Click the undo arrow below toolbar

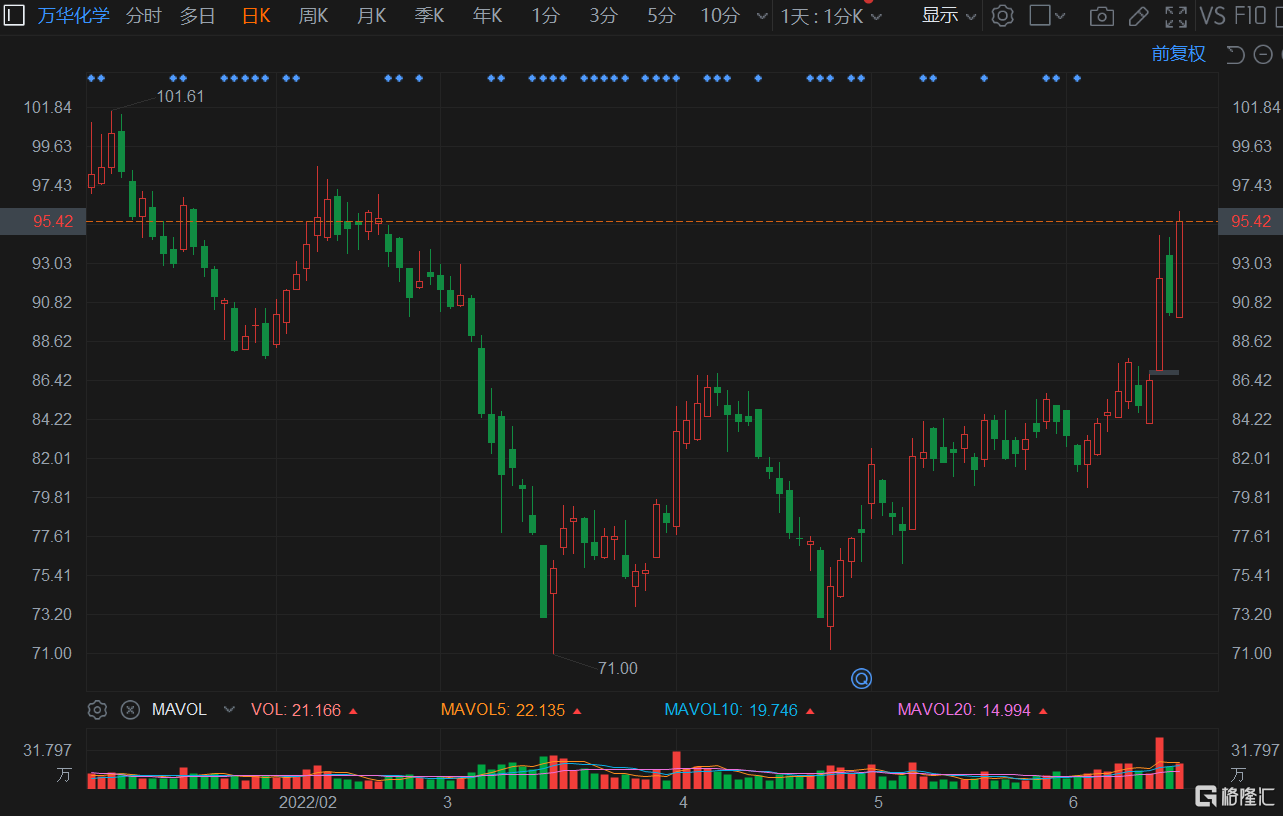click(x=1235, y=55)
